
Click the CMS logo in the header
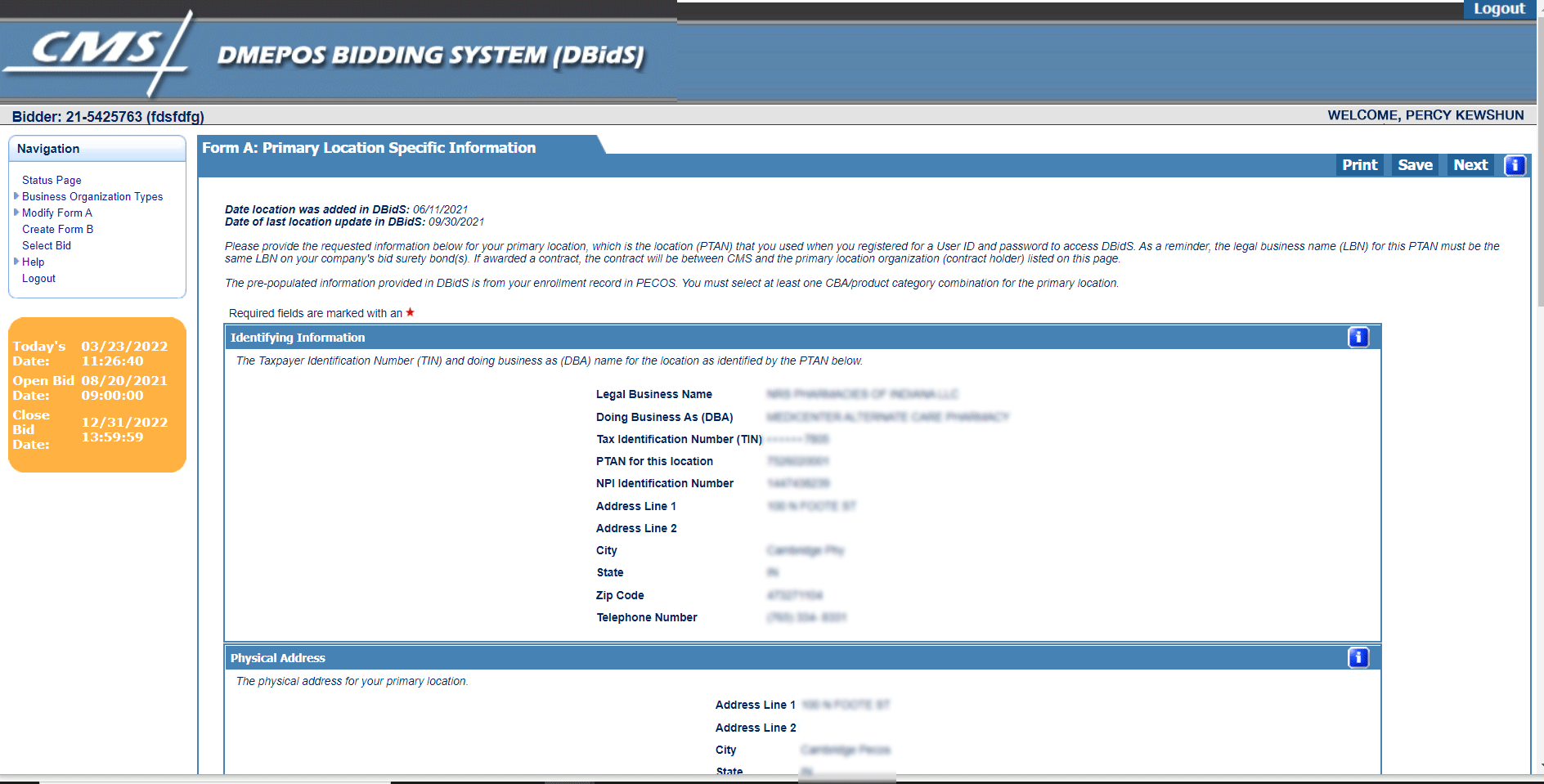pyautogui.click(x=98, y=53)
